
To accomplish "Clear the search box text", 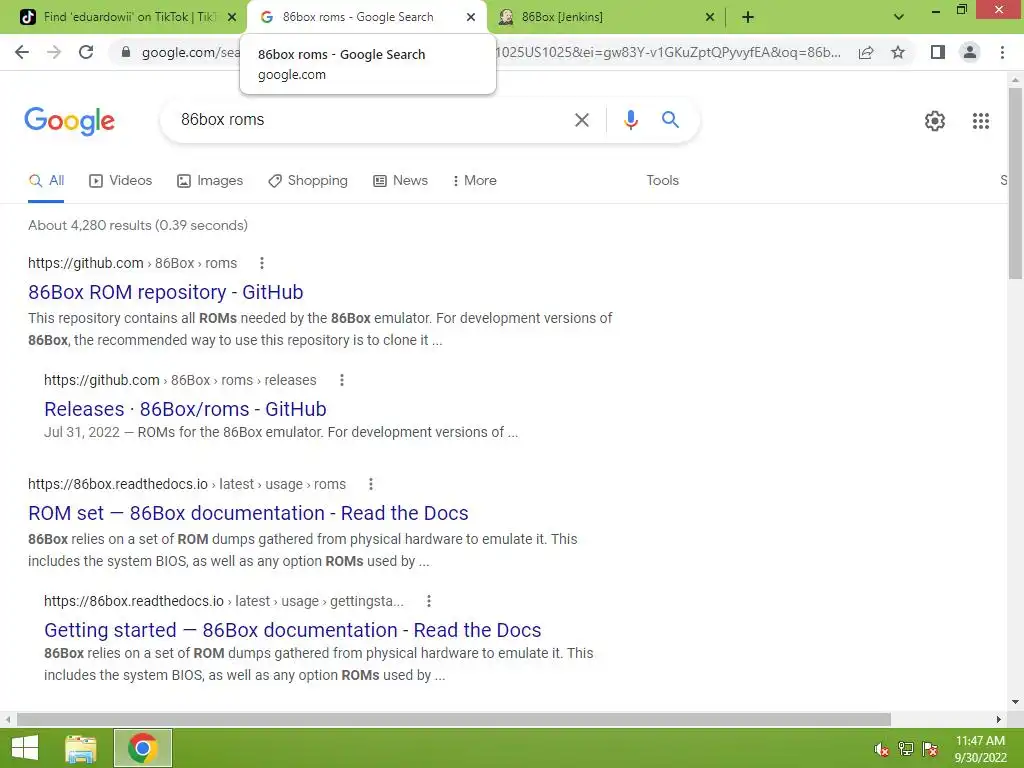I will coord(581,120).
